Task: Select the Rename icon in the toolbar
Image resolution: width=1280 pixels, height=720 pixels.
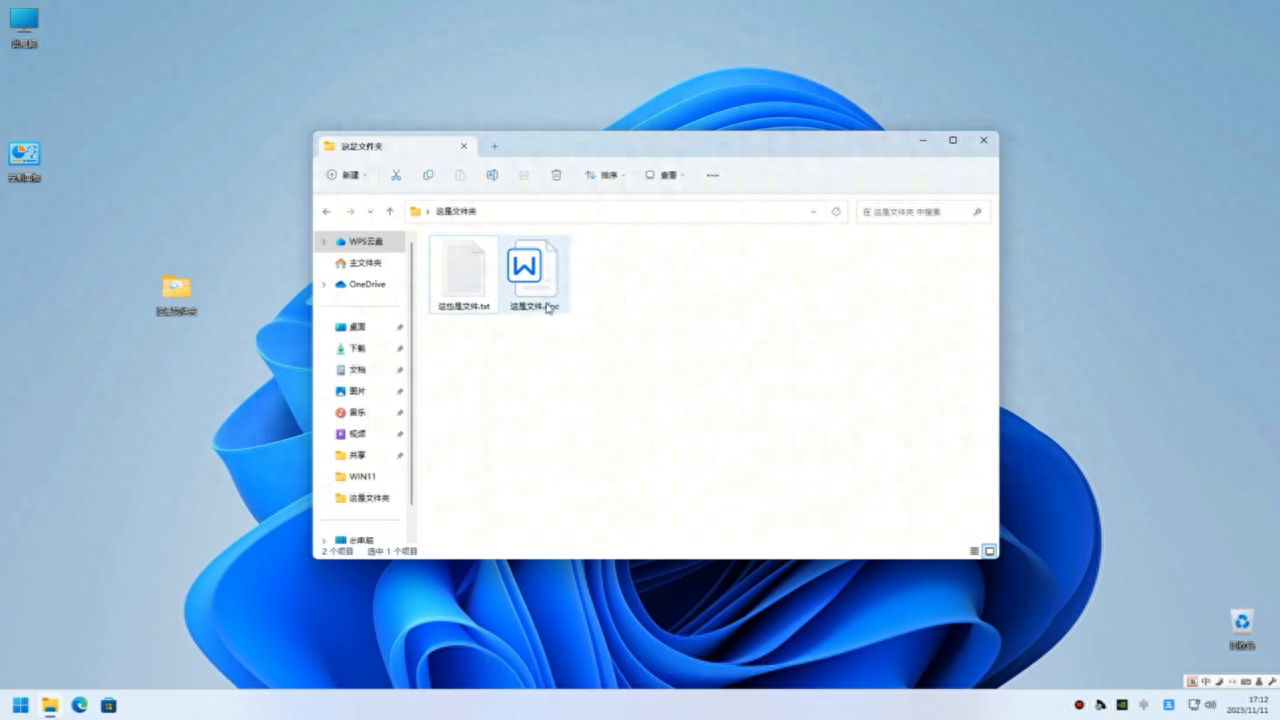Action: pyautogui.click(x=492, y=175)
